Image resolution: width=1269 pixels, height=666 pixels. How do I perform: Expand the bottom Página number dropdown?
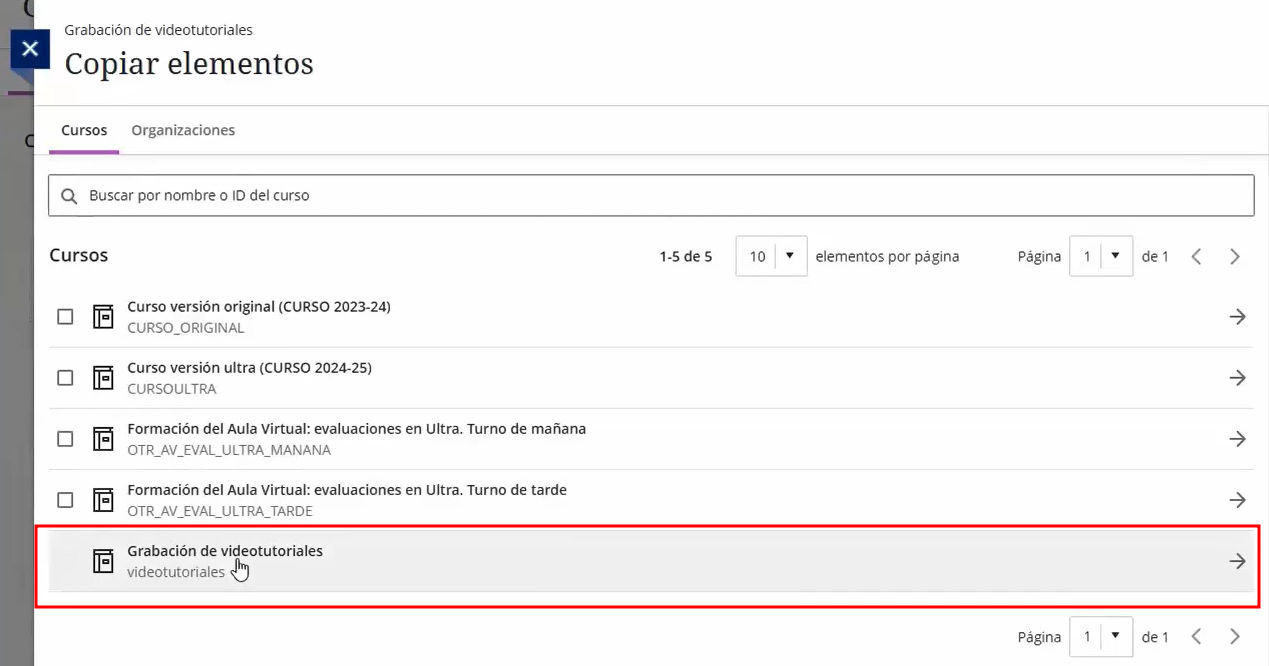pyautogui.click(x=1100, y=636)
